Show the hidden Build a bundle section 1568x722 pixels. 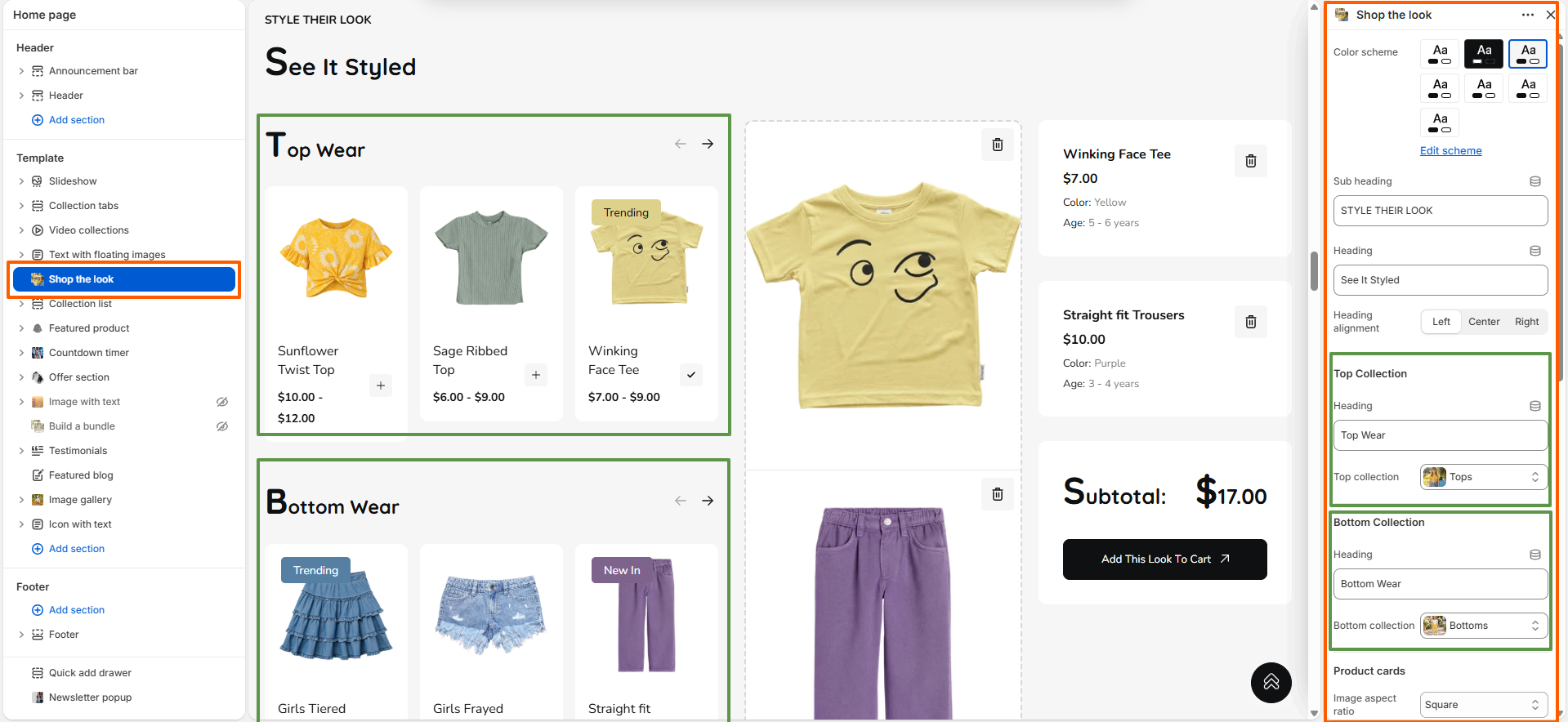[x=221, y=426]
